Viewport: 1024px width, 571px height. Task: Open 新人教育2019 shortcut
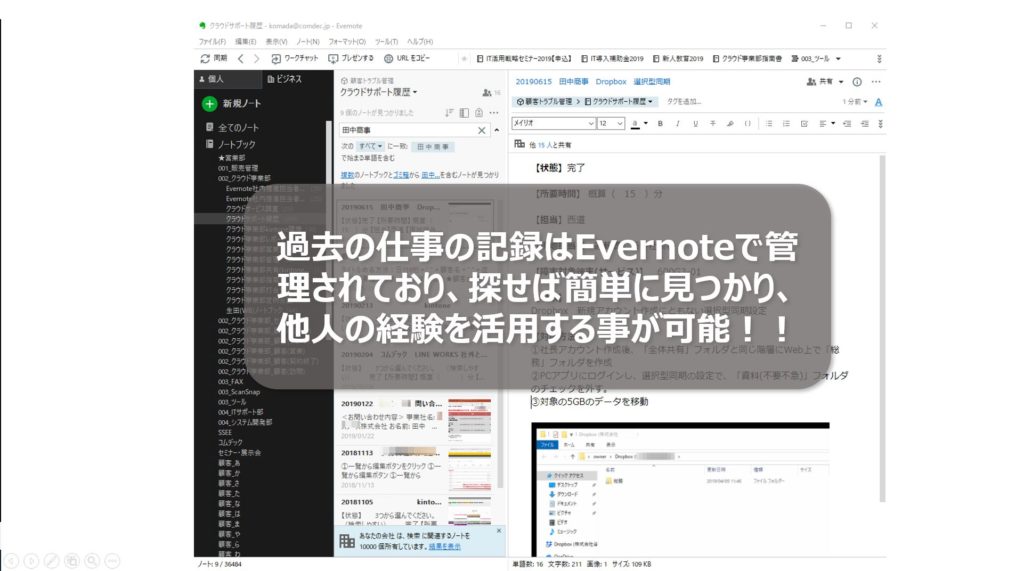[x=678, y=59]
